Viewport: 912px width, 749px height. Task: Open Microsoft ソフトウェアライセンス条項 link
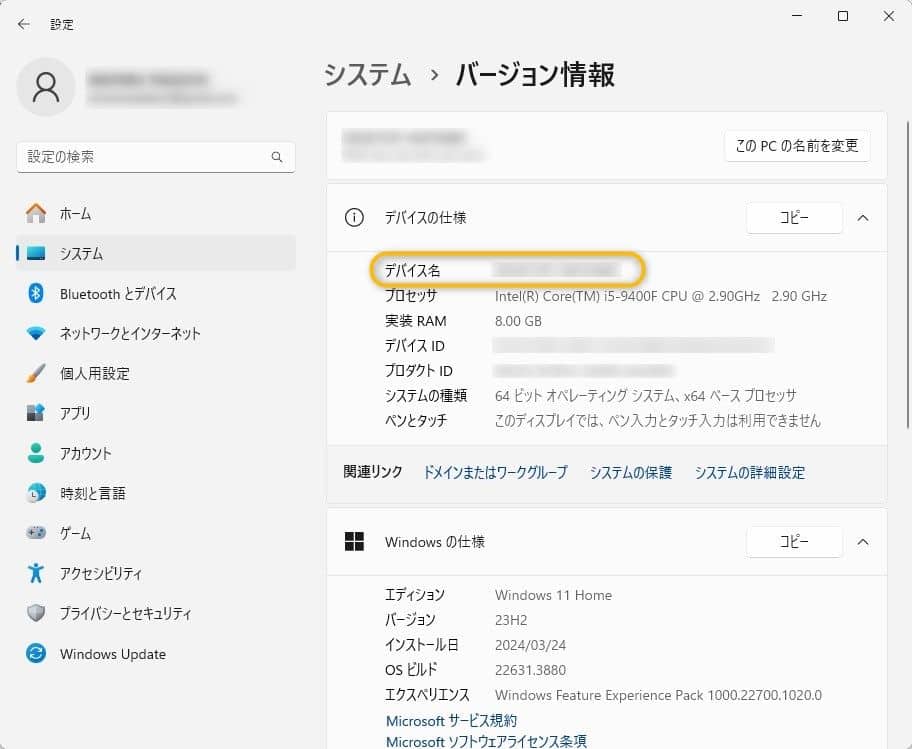tap(486, 741)
